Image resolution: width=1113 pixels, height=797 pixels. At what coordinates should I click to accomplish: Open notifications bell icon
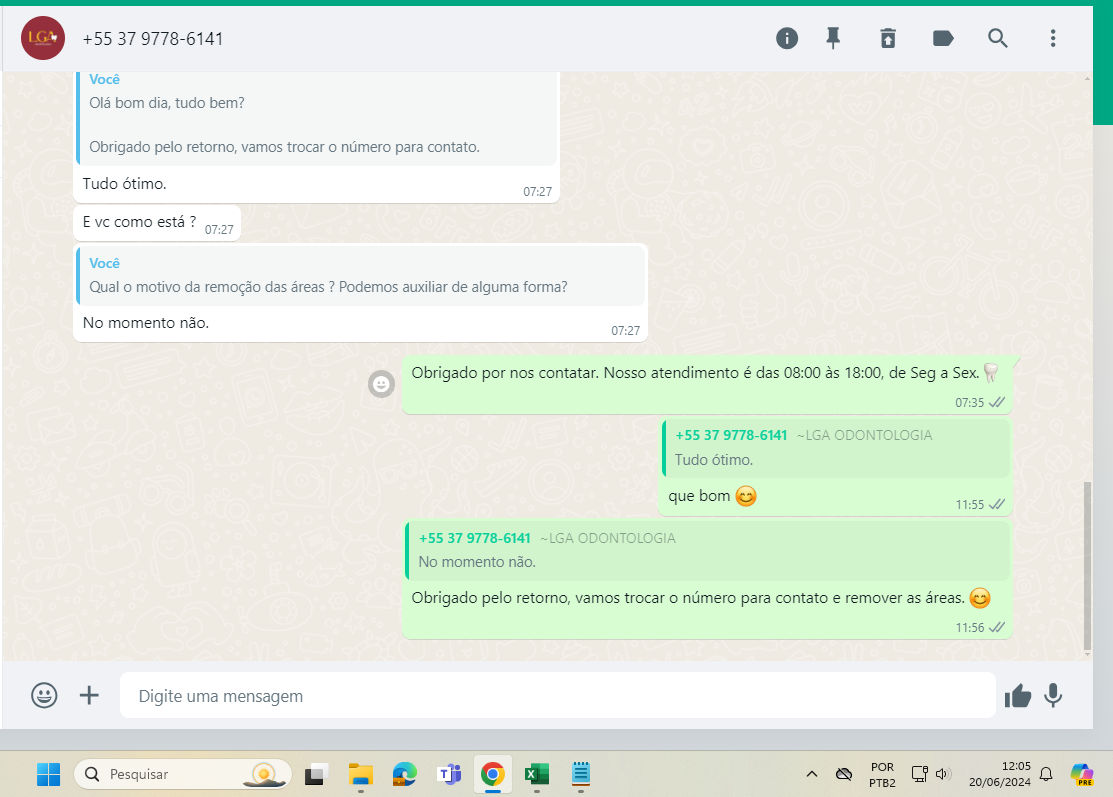tap(1046, 774)
